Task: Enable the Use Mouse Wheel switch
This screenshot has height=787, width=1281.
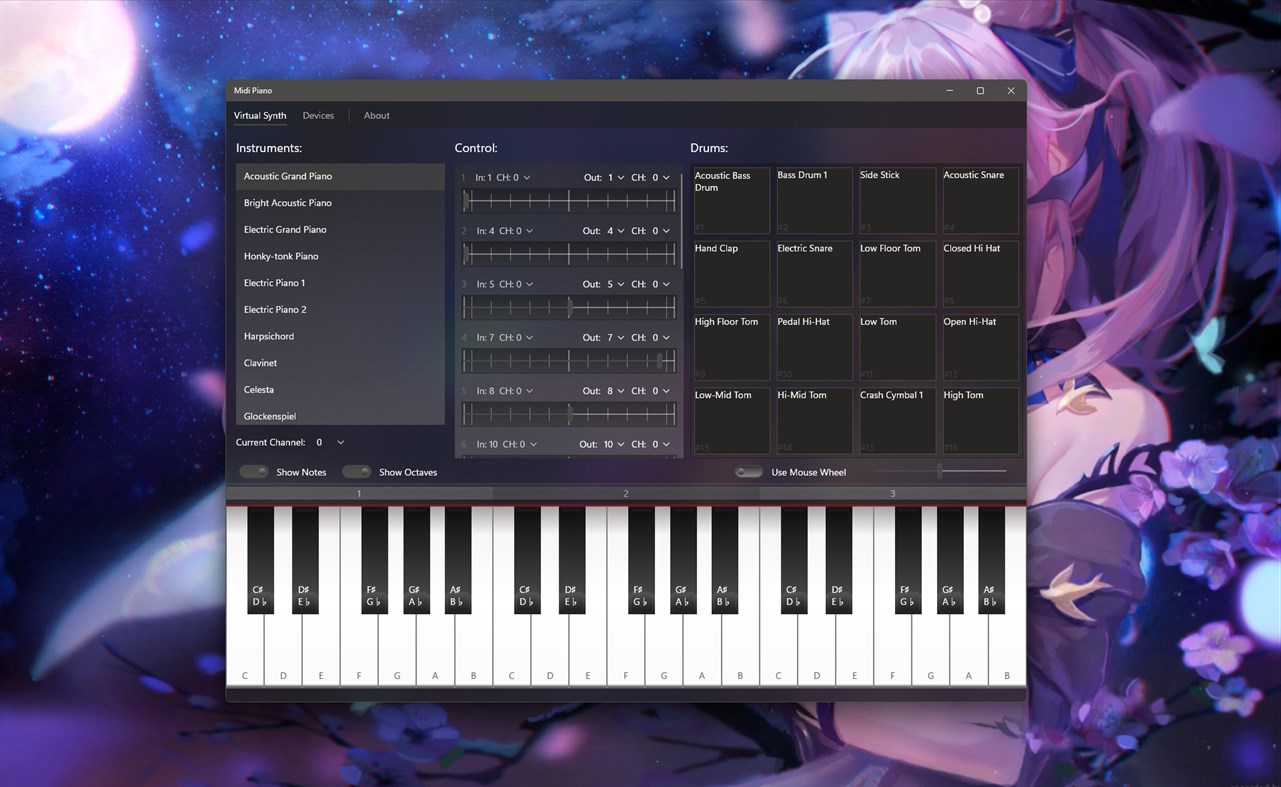Action: pyautogui.click(x=749, y=472)
